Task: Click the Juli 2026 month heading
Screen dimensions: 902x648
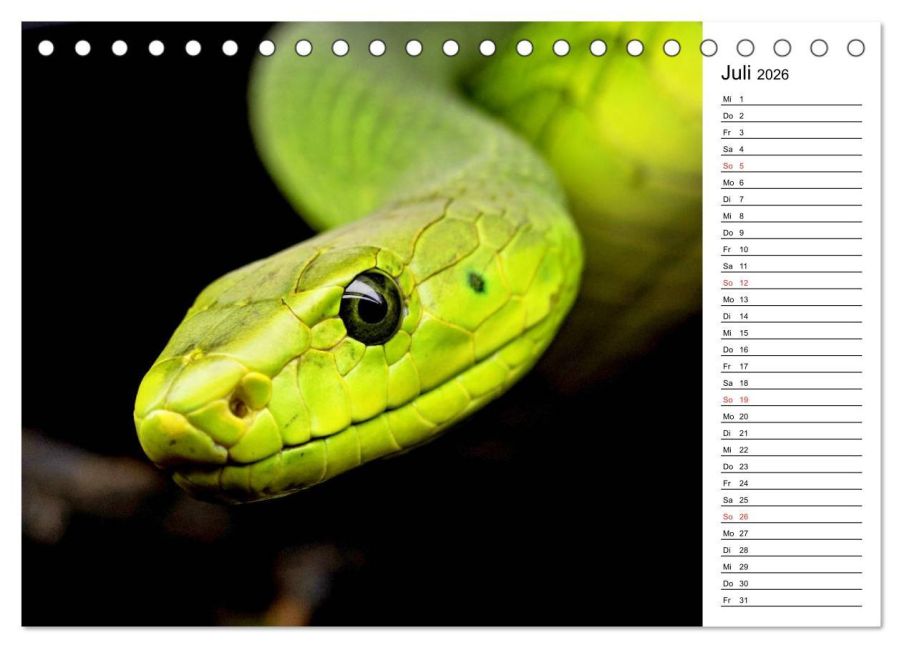Action: click(x=754, y=74)
